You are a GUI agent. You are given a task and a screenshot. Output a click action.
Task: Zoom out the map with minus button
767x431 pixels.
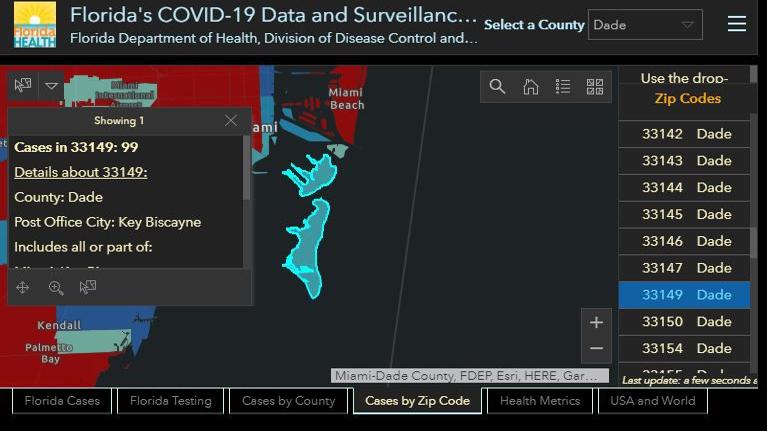(x=596, y=348)
